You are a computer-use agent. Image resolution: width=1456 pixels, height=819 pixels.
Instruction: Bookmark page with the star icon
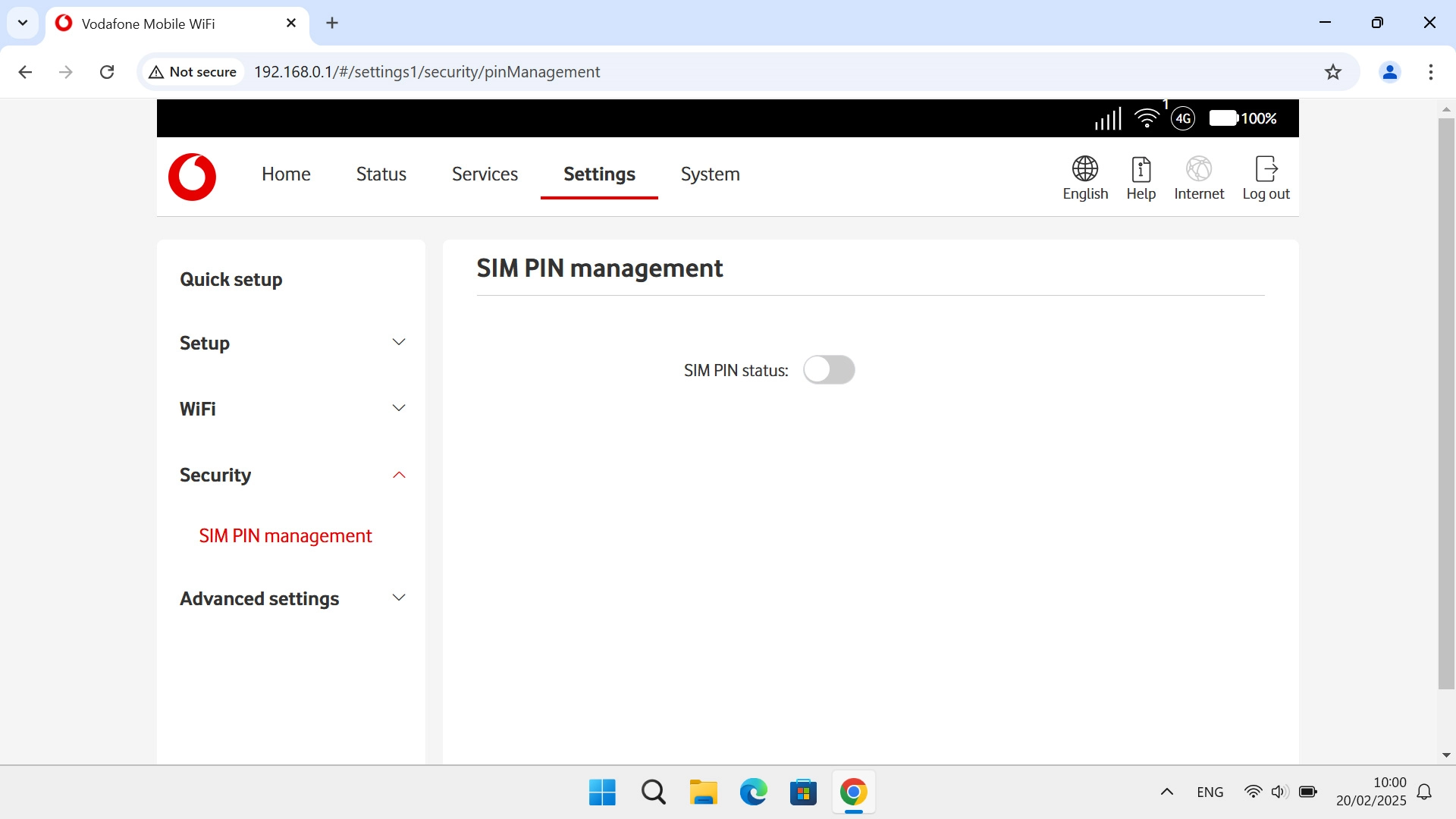coord(1332,72)
